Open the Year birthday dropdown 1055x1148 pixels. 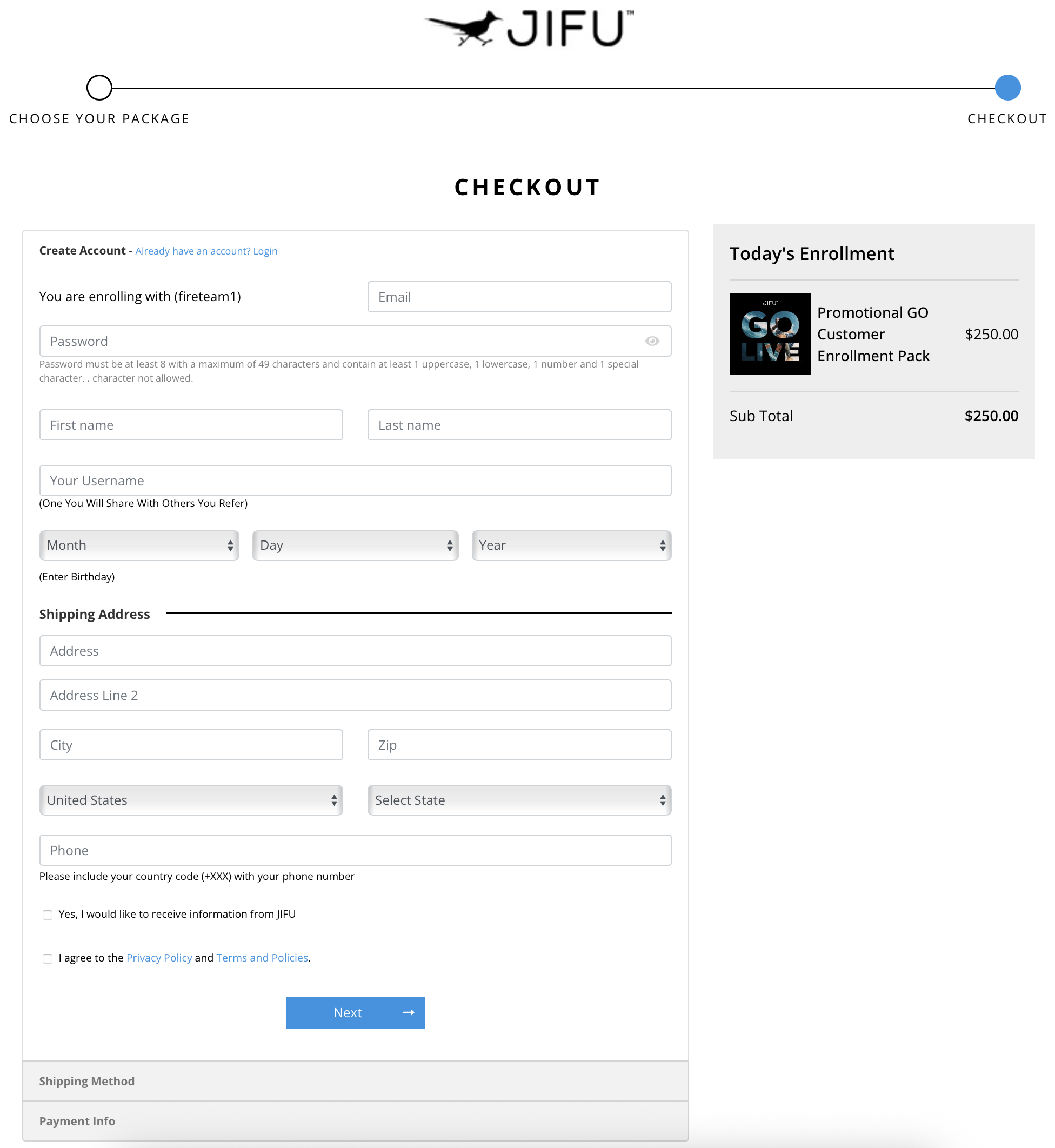[571, 546]
